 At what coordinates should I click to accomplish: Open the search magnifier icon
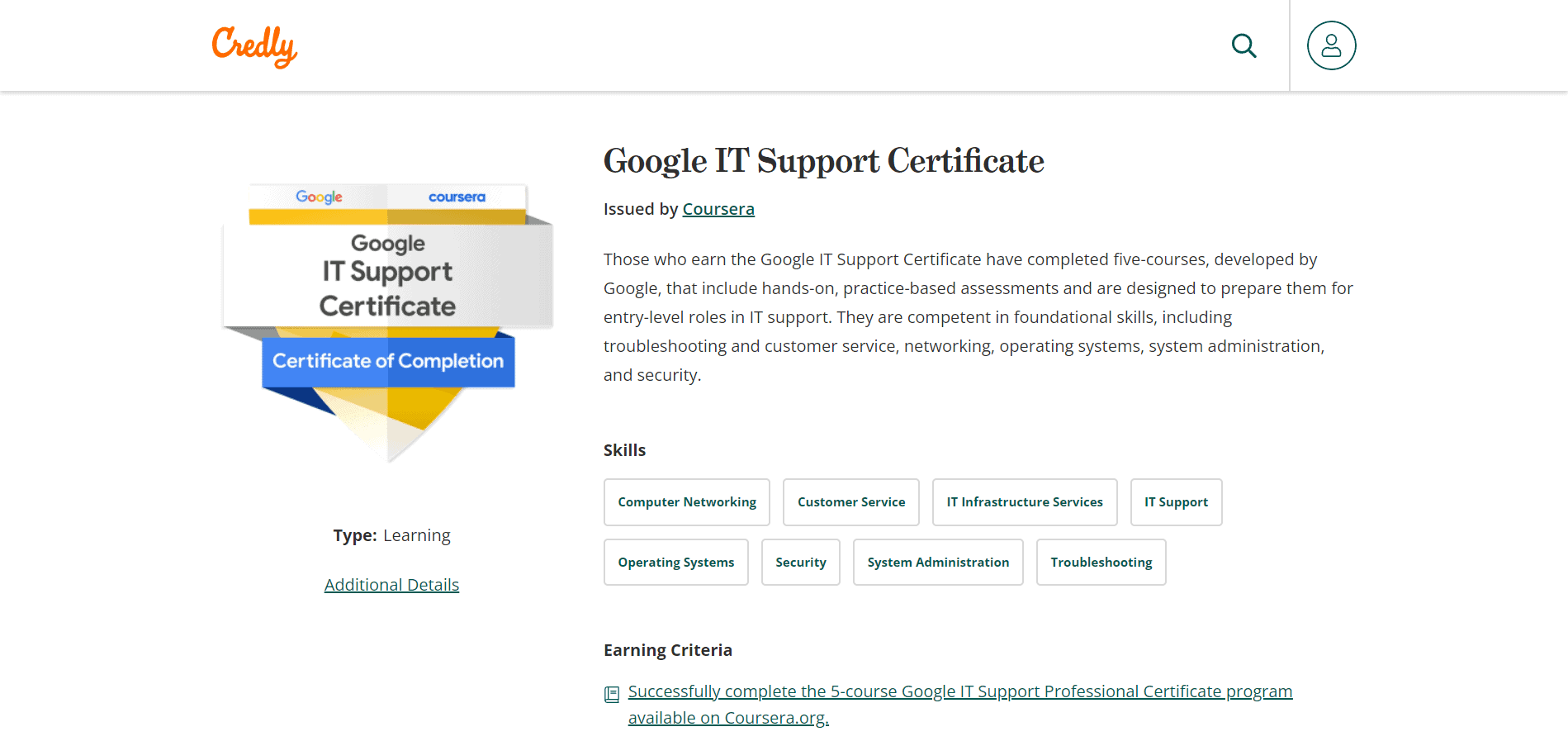tap(1244, 45)
